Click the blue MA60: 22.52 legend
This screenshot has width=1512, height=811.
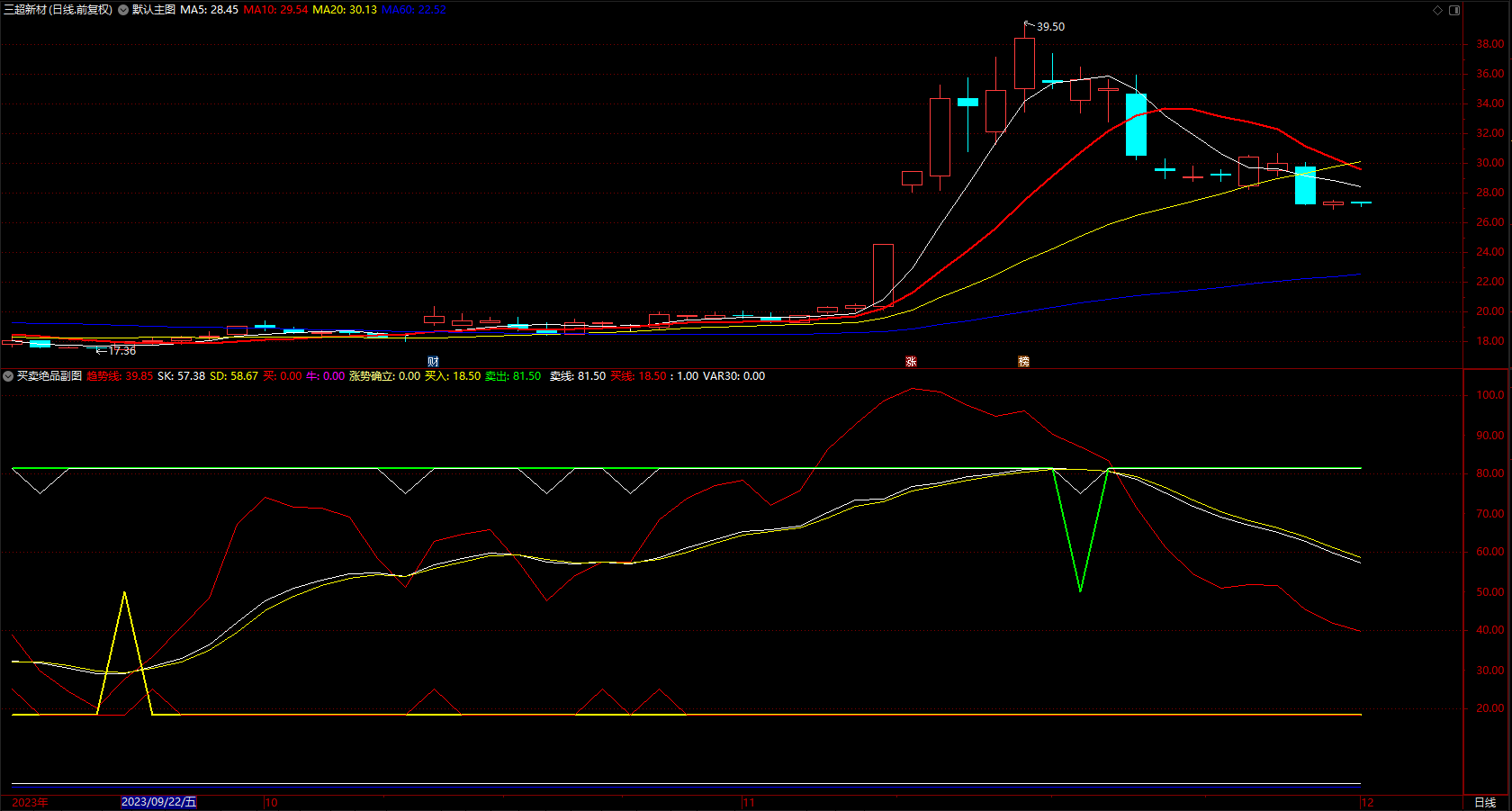click(x=414, y=10)
